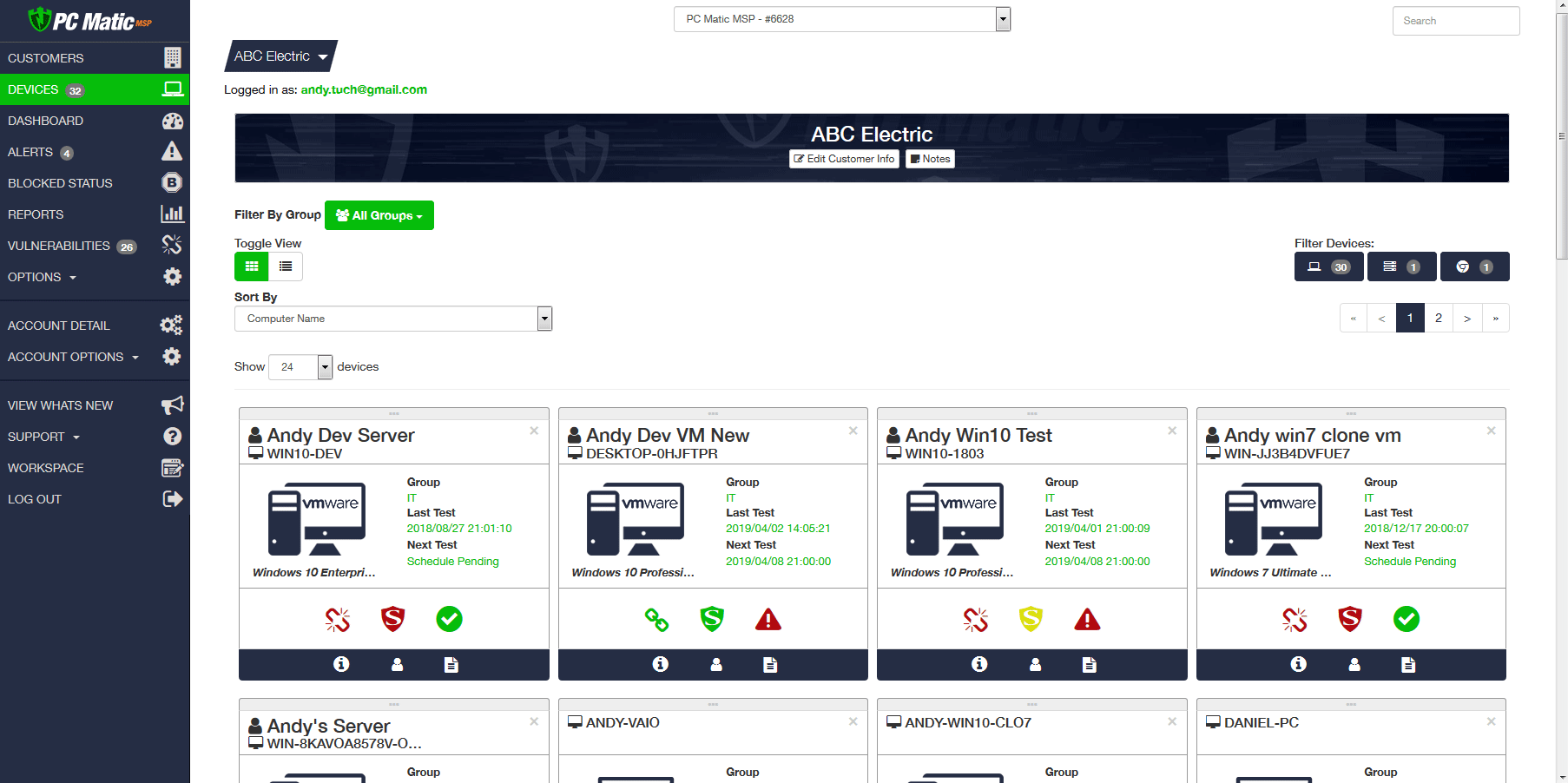Open user icon on Andy Dev Server footer

click(397, 664)
